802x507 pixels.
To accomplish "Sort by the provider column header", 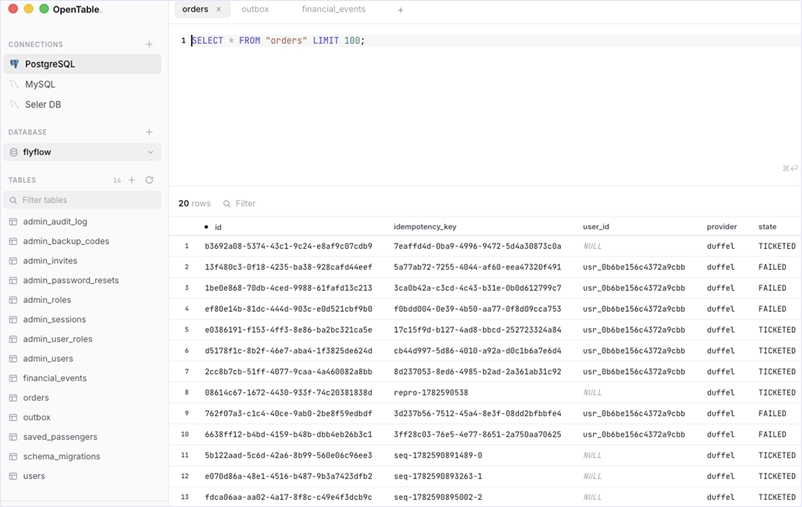I will click(x=722, y=227).
